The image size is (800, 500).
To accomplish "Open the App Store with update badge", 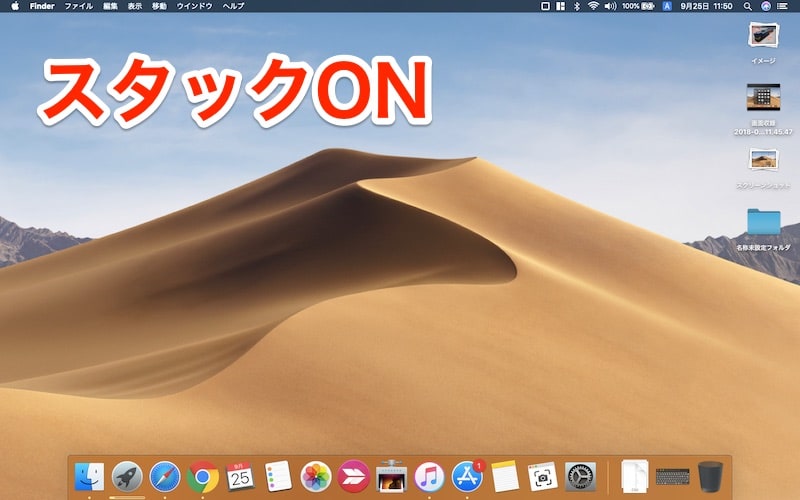I will [x=467, y=476].
